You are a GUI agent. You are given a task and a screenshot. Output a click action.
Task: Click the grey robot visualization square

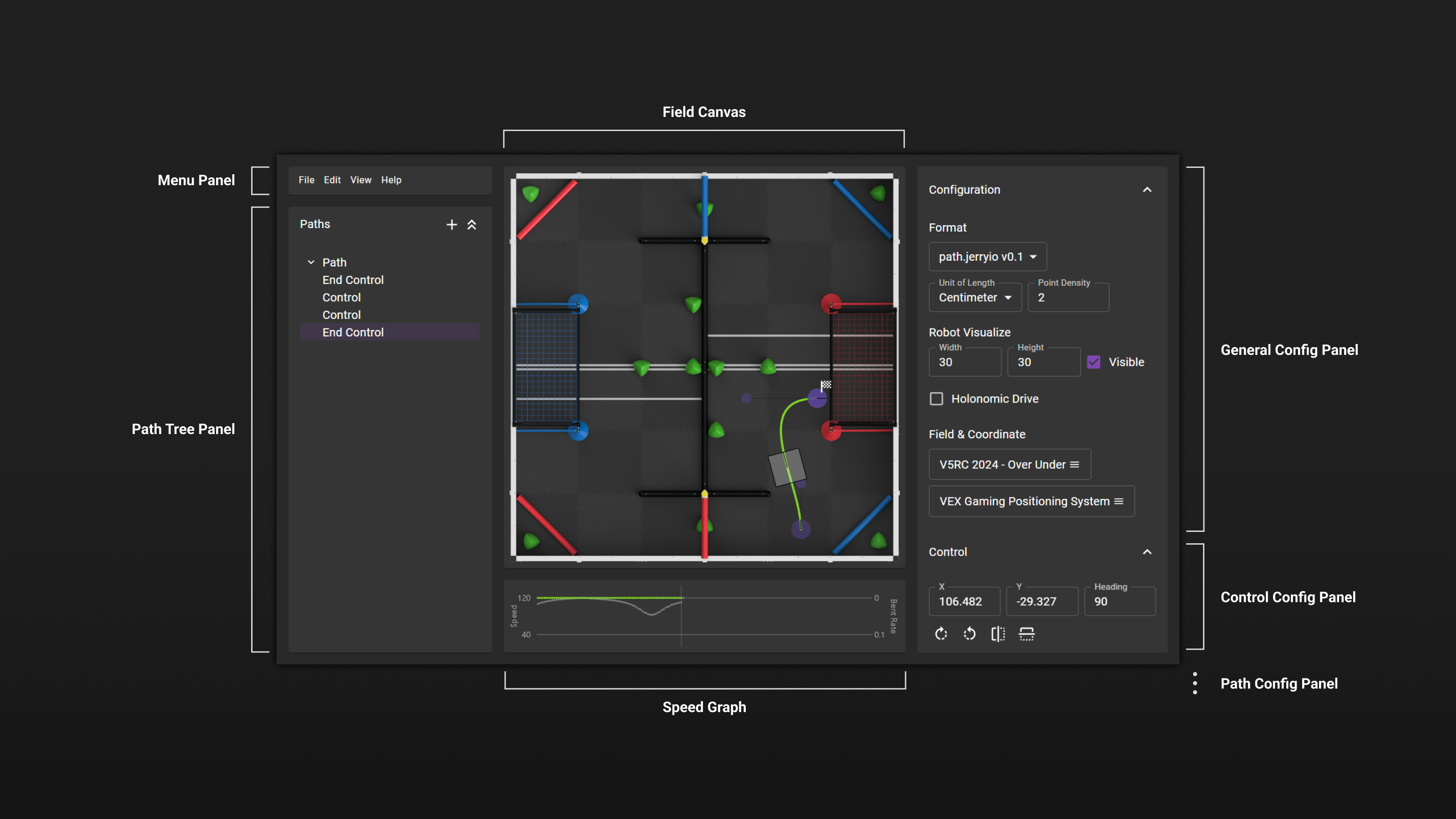(x=787, y=467)
